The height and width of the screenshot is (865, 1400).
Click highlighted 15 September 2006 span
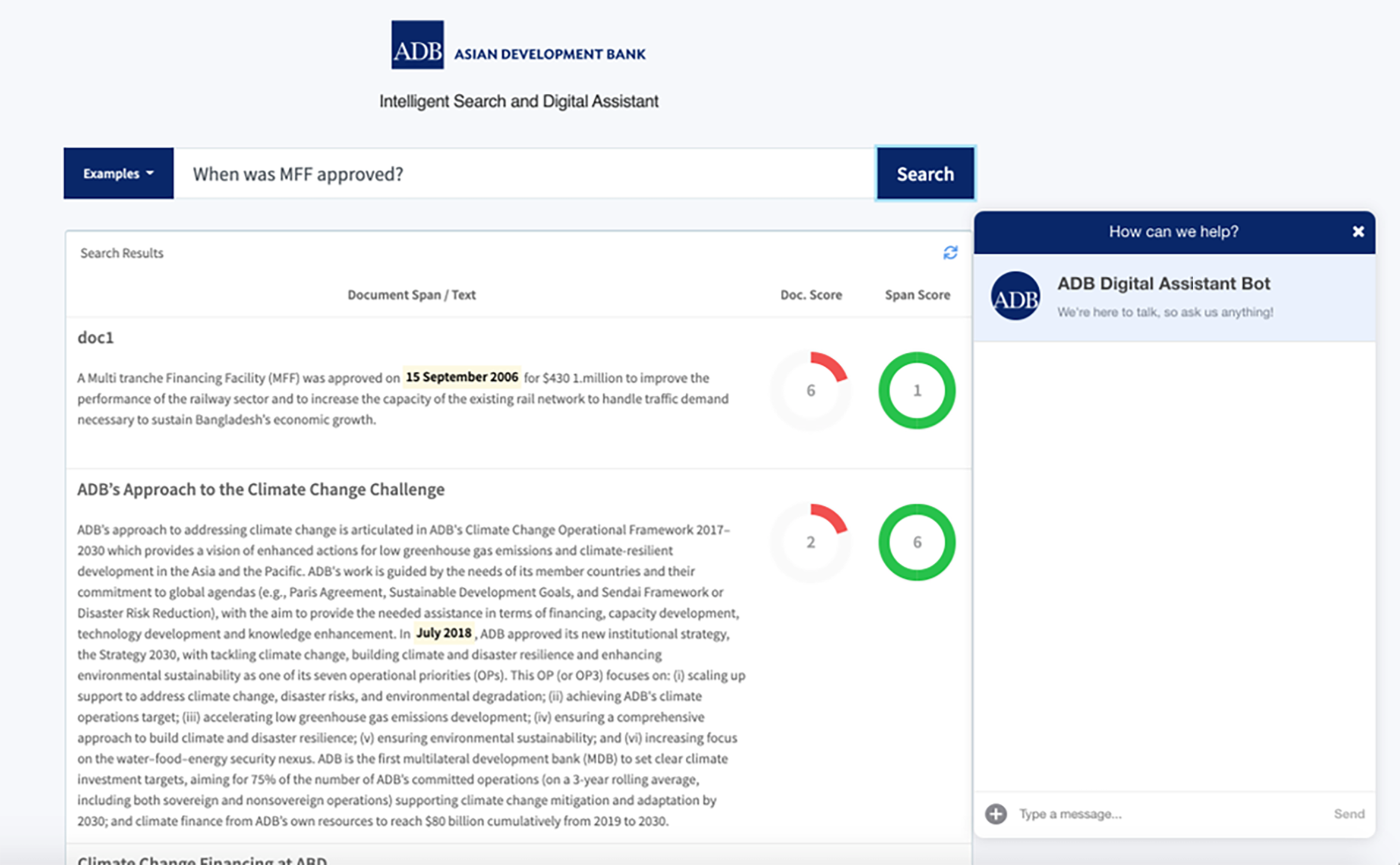coord(462,377)
